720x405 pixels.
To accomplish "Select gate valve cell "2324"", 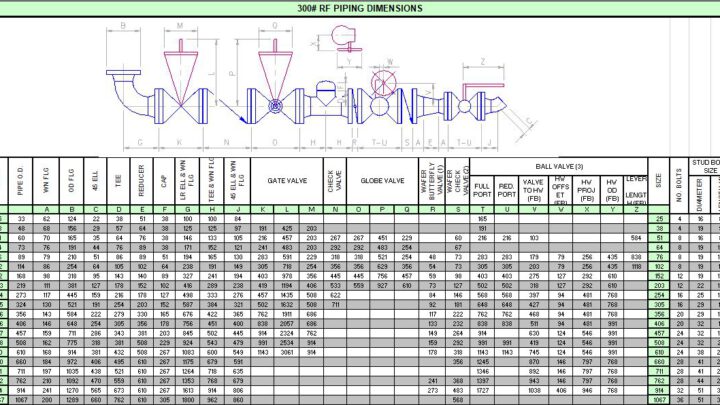I will point(287,333).
